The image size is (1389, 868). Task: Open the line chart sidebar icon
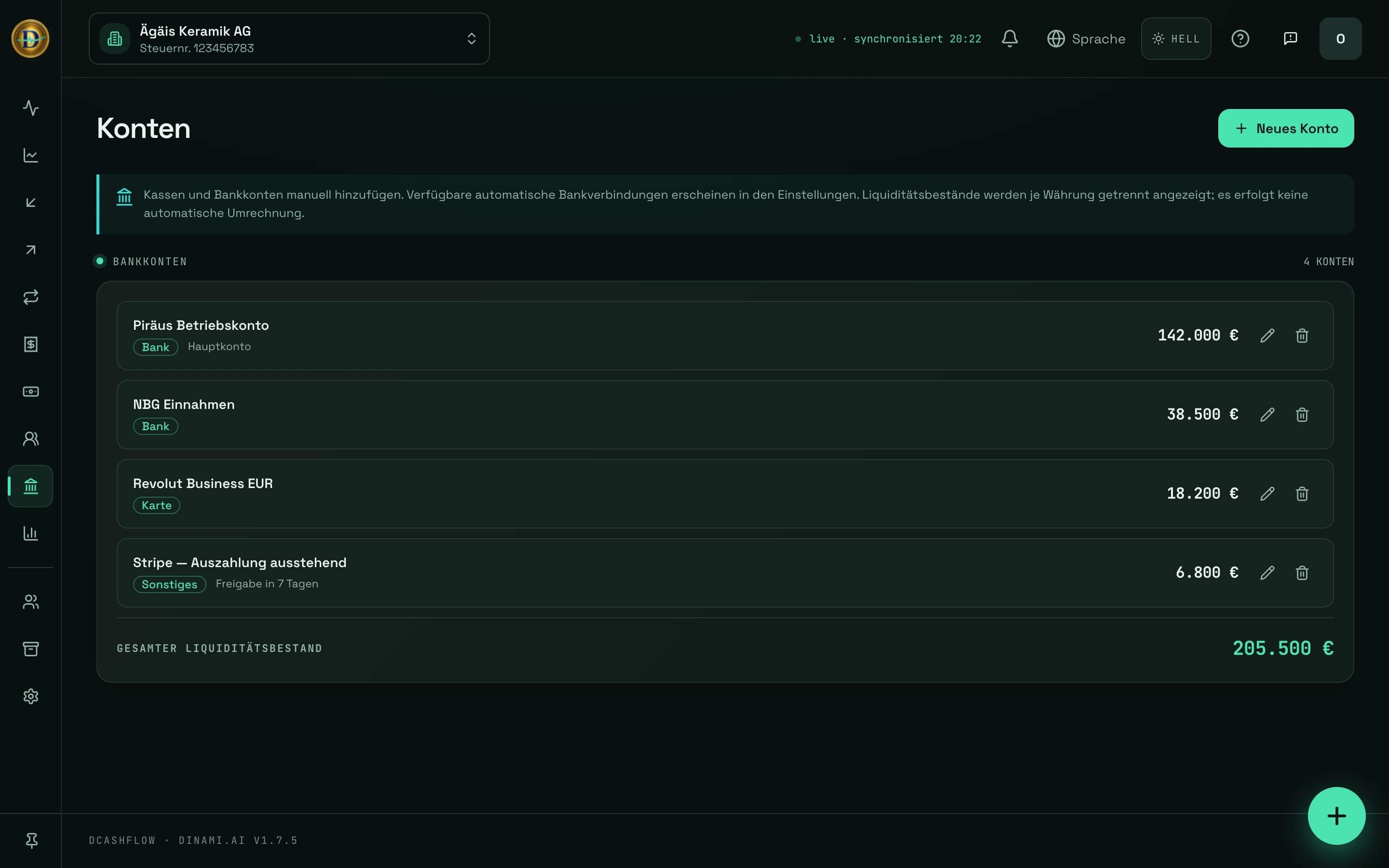point(30,155)
